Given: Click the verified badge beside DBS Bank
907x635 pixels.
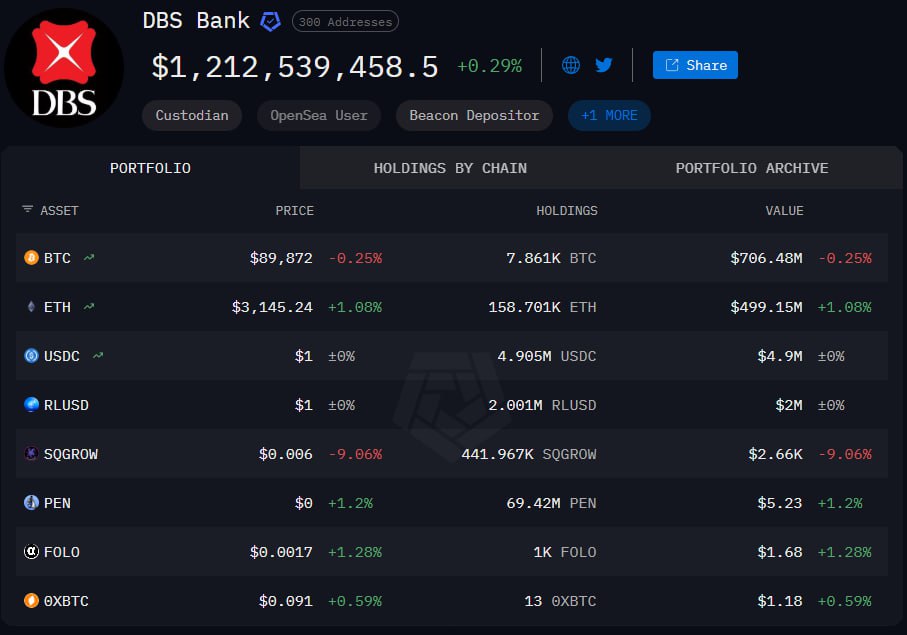Looking at the screenshot, I should (270, 21).
